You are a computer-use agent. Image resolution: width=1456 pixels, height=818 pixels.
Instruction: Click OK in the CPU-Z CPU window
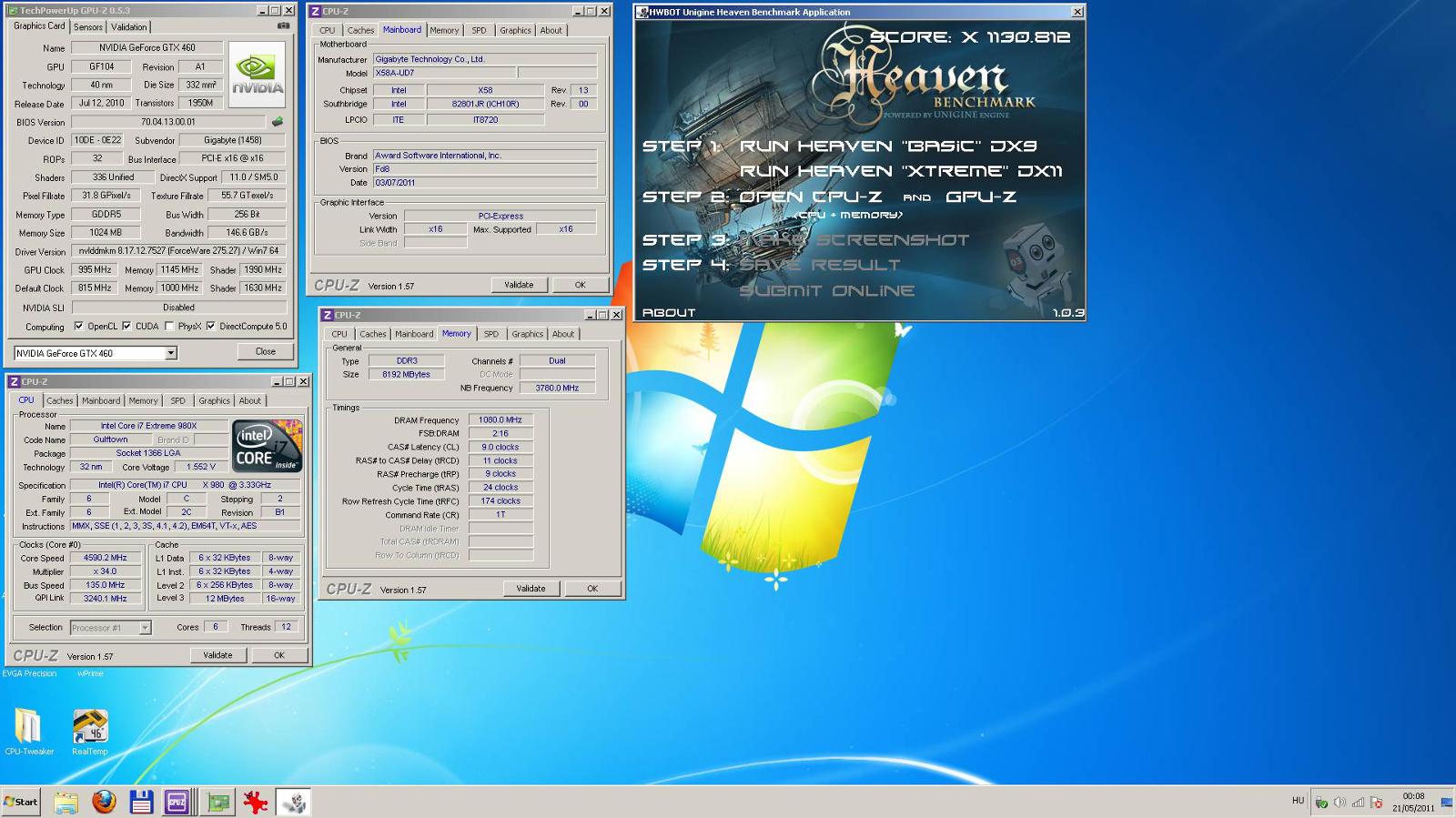(279, 655)
